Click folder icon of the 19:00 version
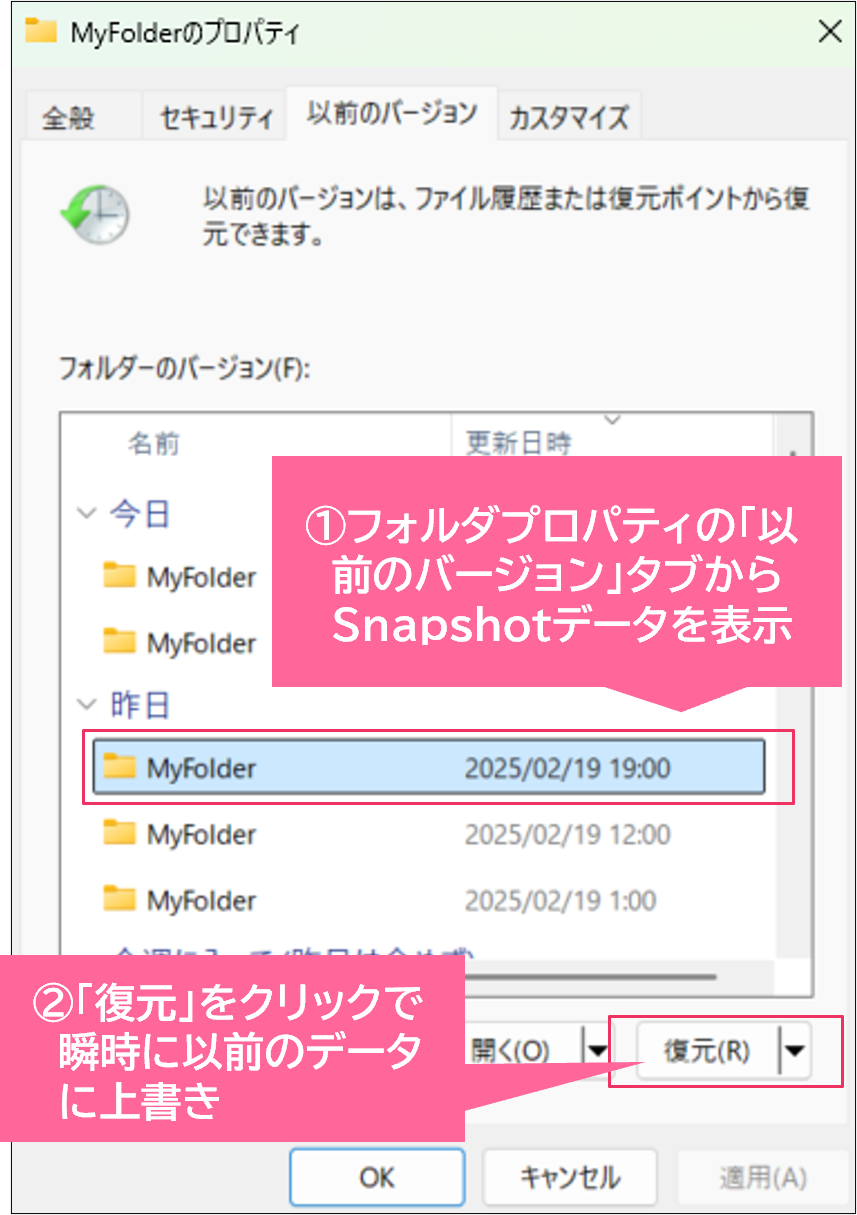The image size is (857, 1215). click(119, 767)
